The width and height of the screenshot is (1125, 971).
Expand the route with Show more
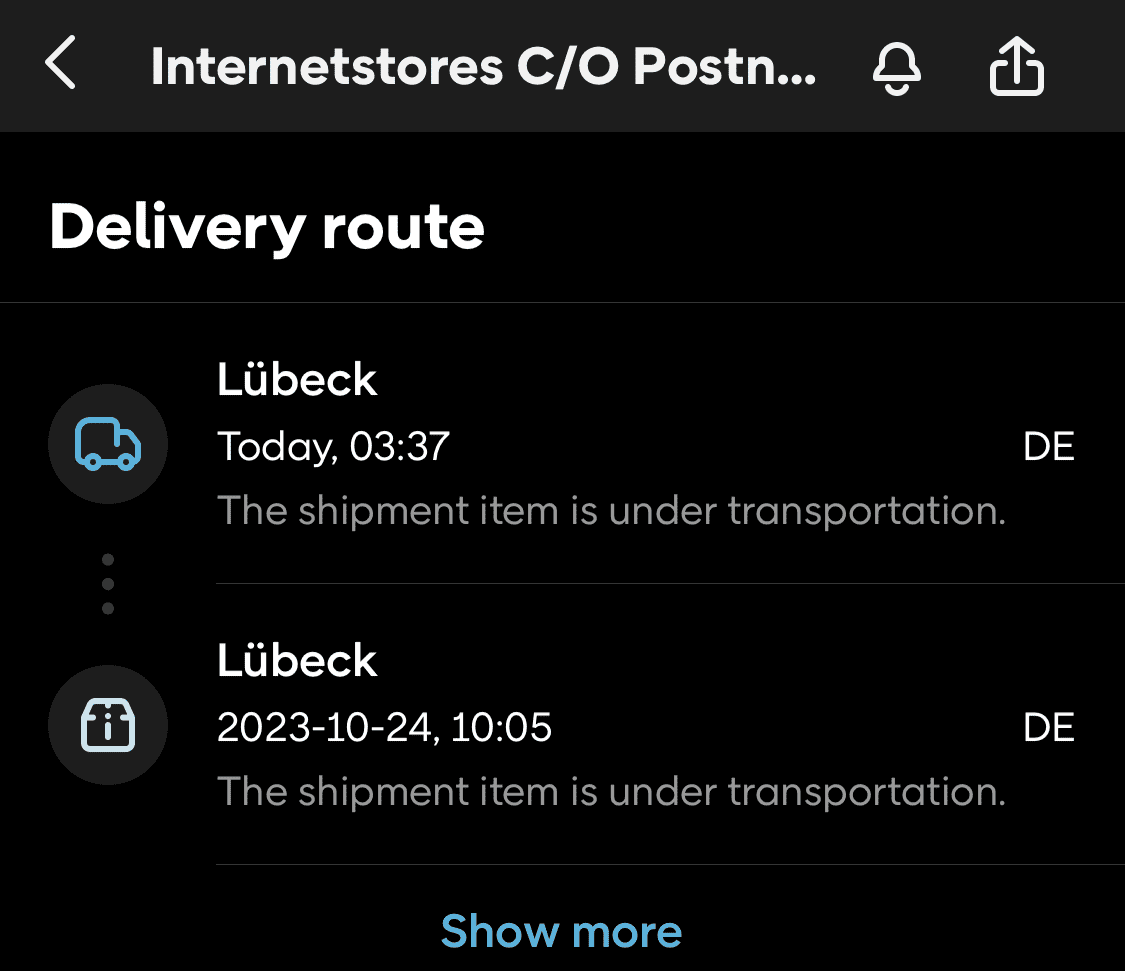[561, 932]
